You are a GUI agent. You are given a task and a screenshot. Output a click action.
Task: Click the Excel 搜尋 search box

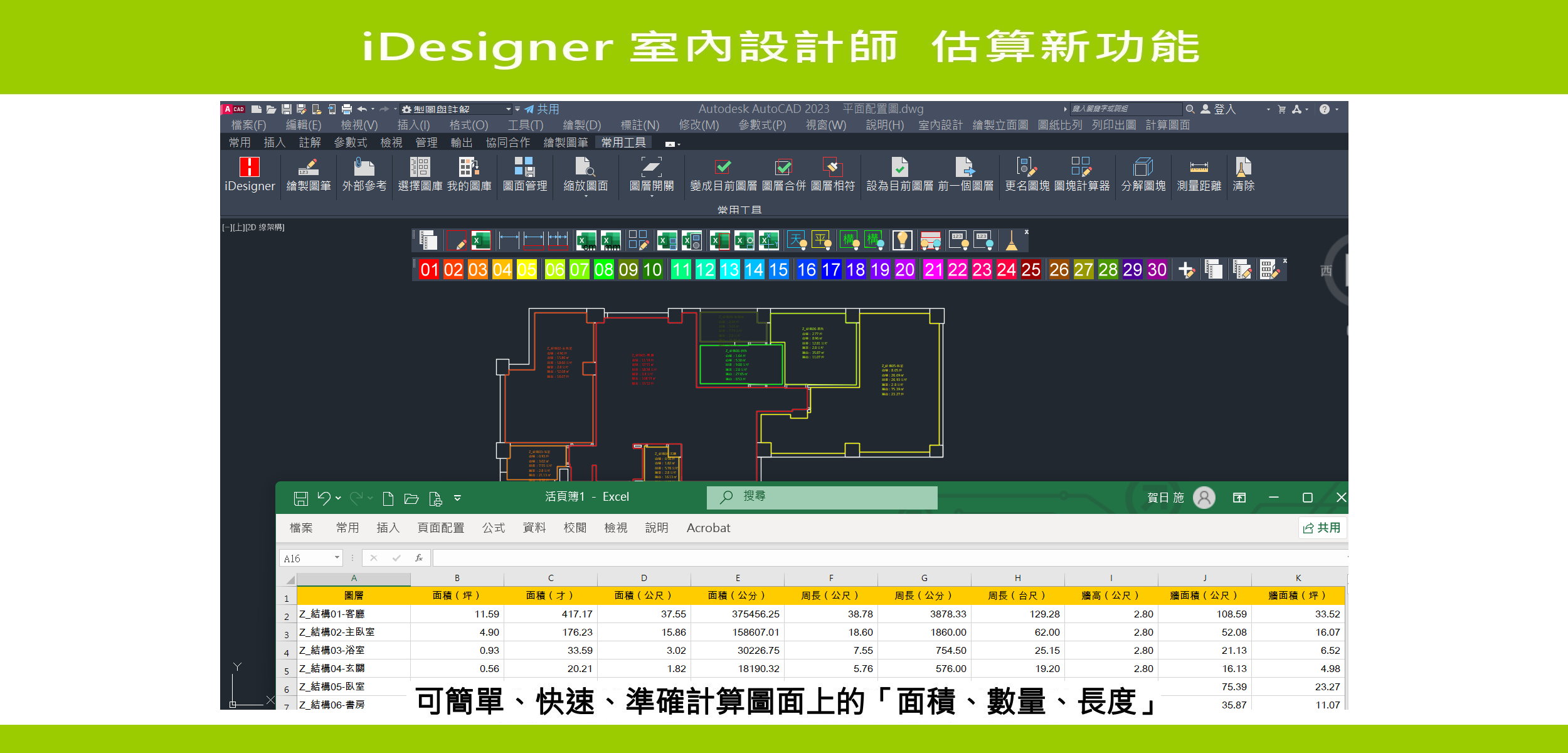822,497
